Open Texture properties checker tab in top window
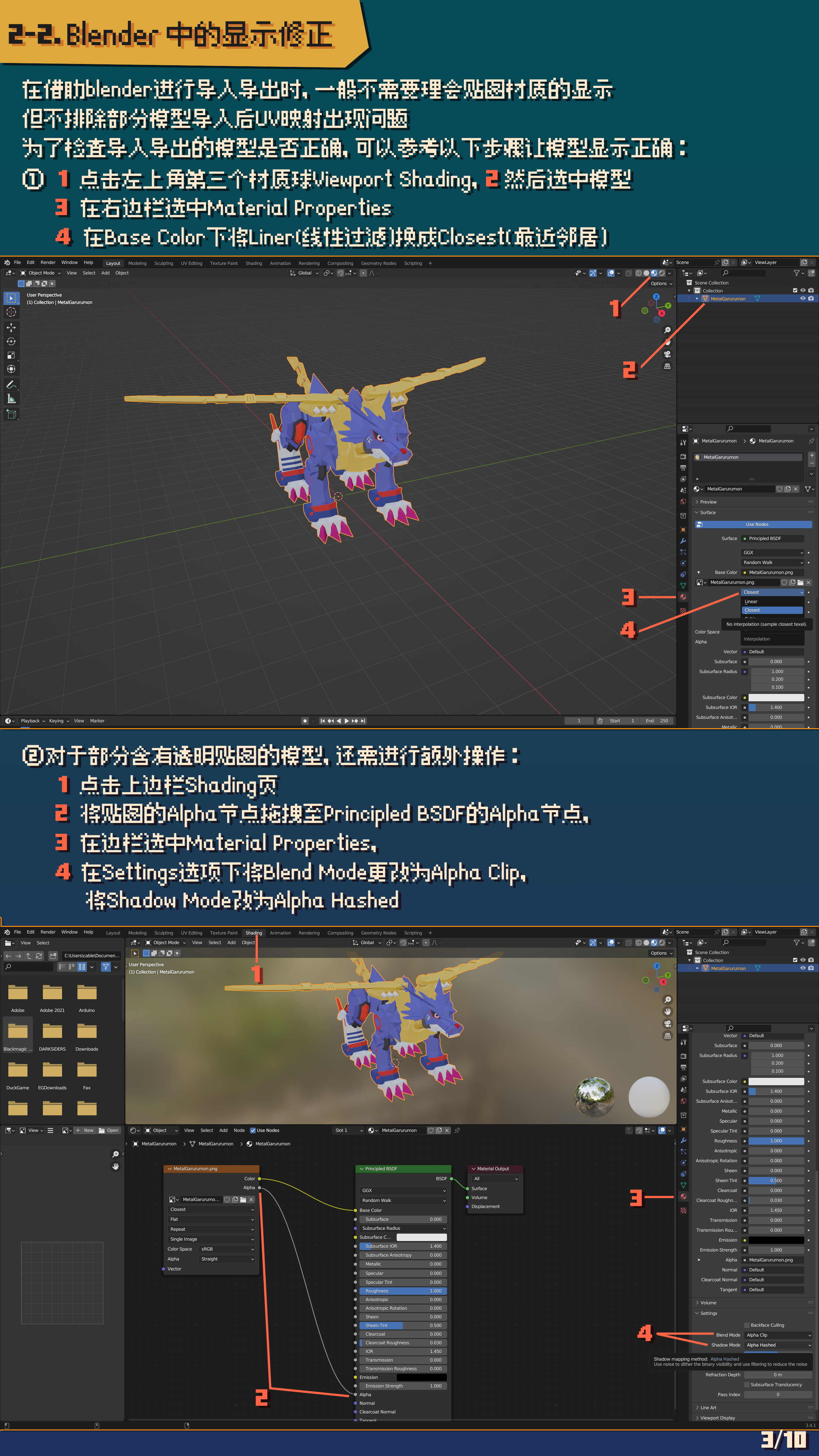 [683, 611]
